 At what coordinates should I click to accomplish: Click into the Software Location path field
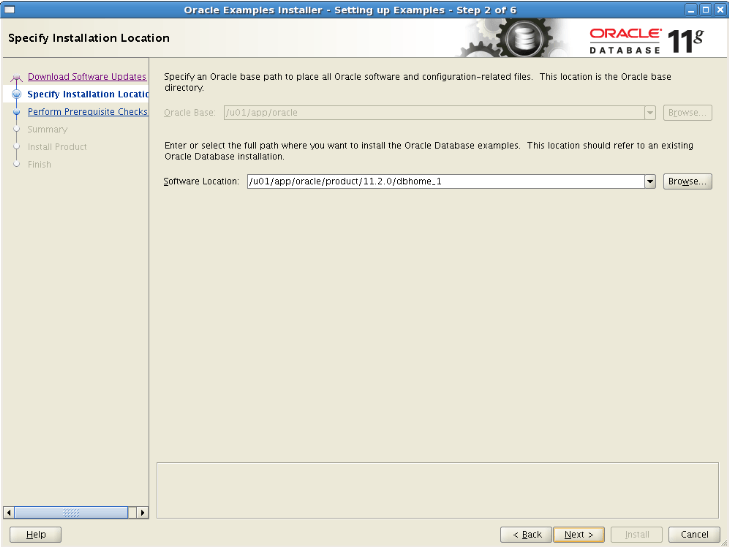pyautogui.click(x=445, y=181)
